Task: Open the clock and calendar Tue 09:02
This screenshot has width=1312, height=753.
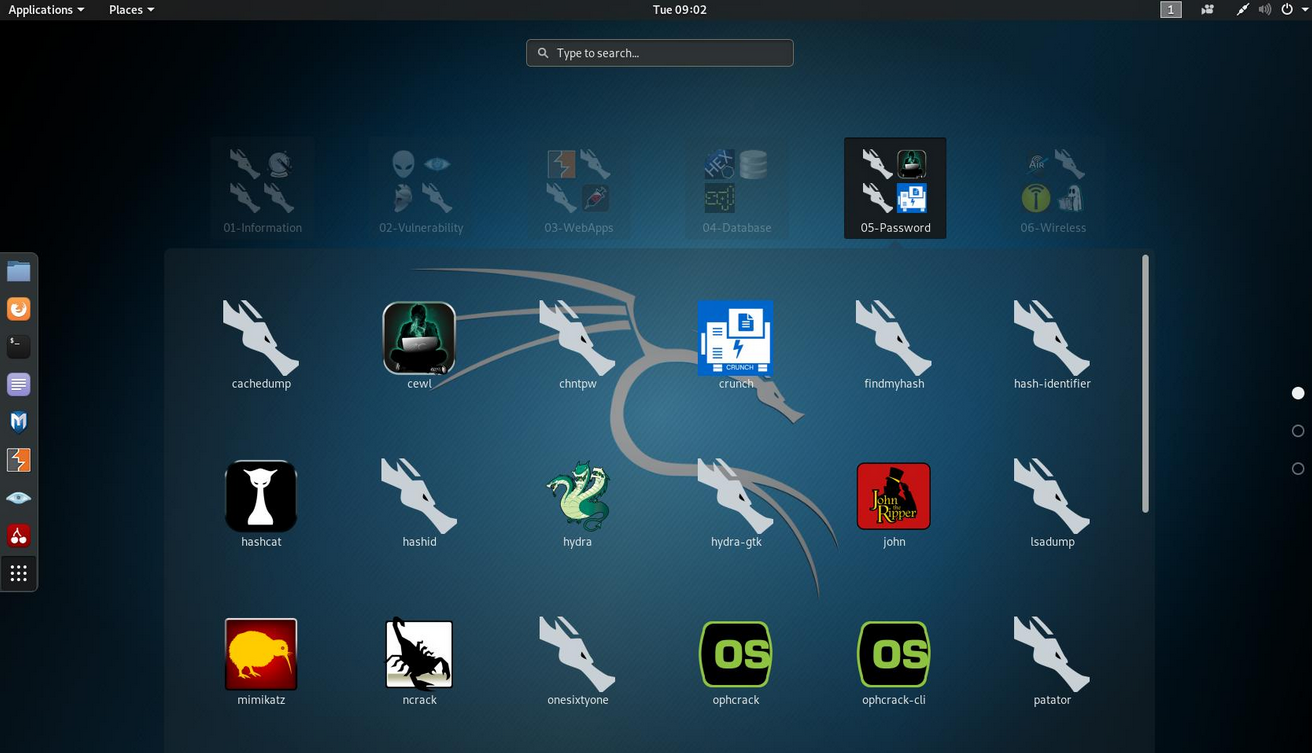Action: coord(679,9)
